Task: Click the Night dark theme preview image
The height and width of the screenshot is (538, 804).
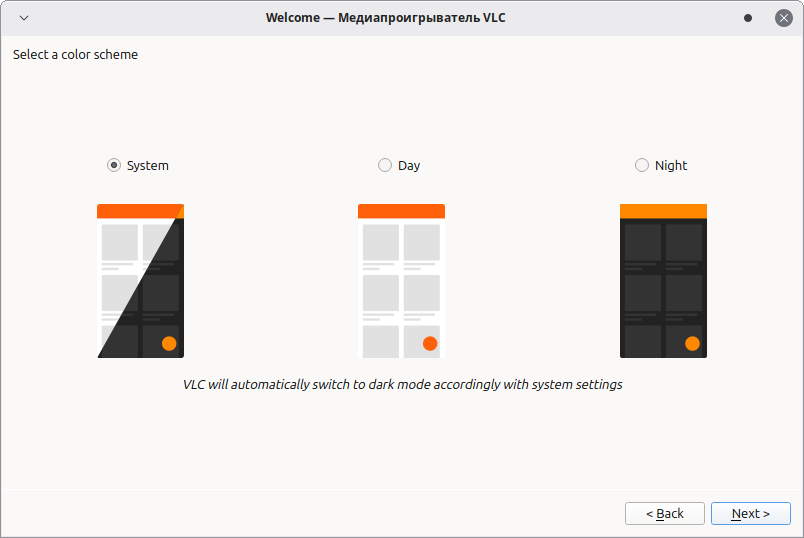Action: [x=664, y=281]
